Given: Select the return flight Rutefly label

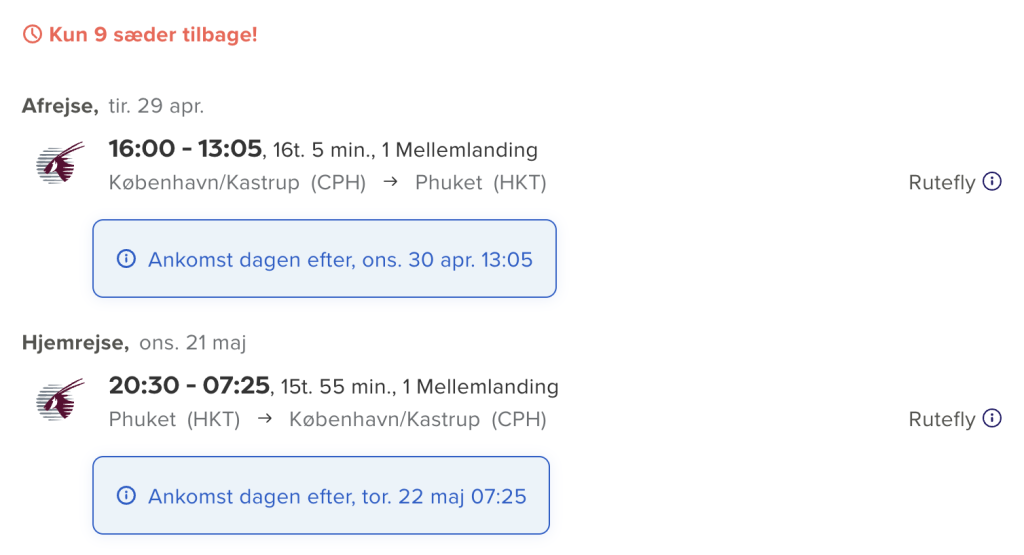Looking at the screenshot, I should 942,419.
